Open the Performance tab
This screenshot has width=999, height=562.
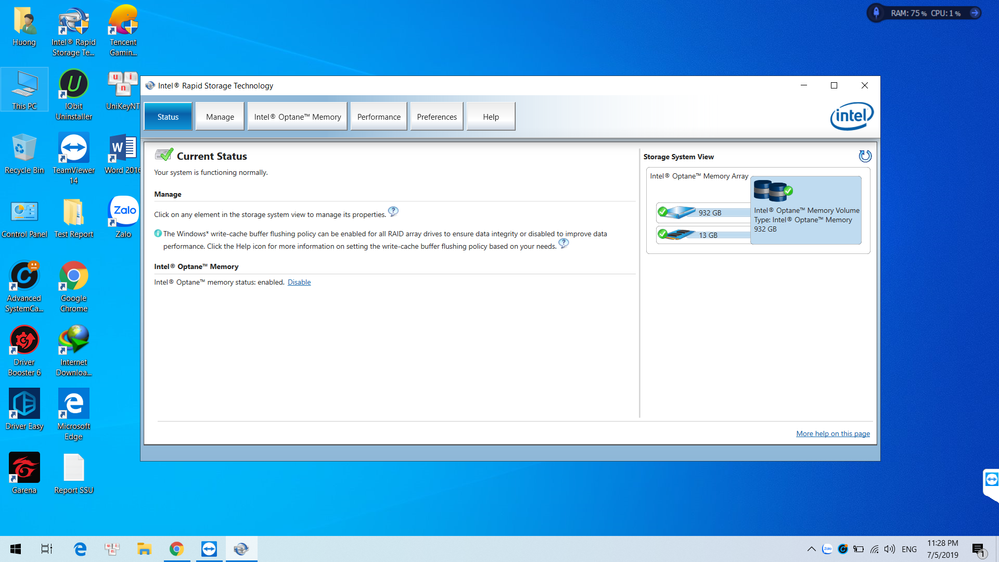tap(379, 117)
